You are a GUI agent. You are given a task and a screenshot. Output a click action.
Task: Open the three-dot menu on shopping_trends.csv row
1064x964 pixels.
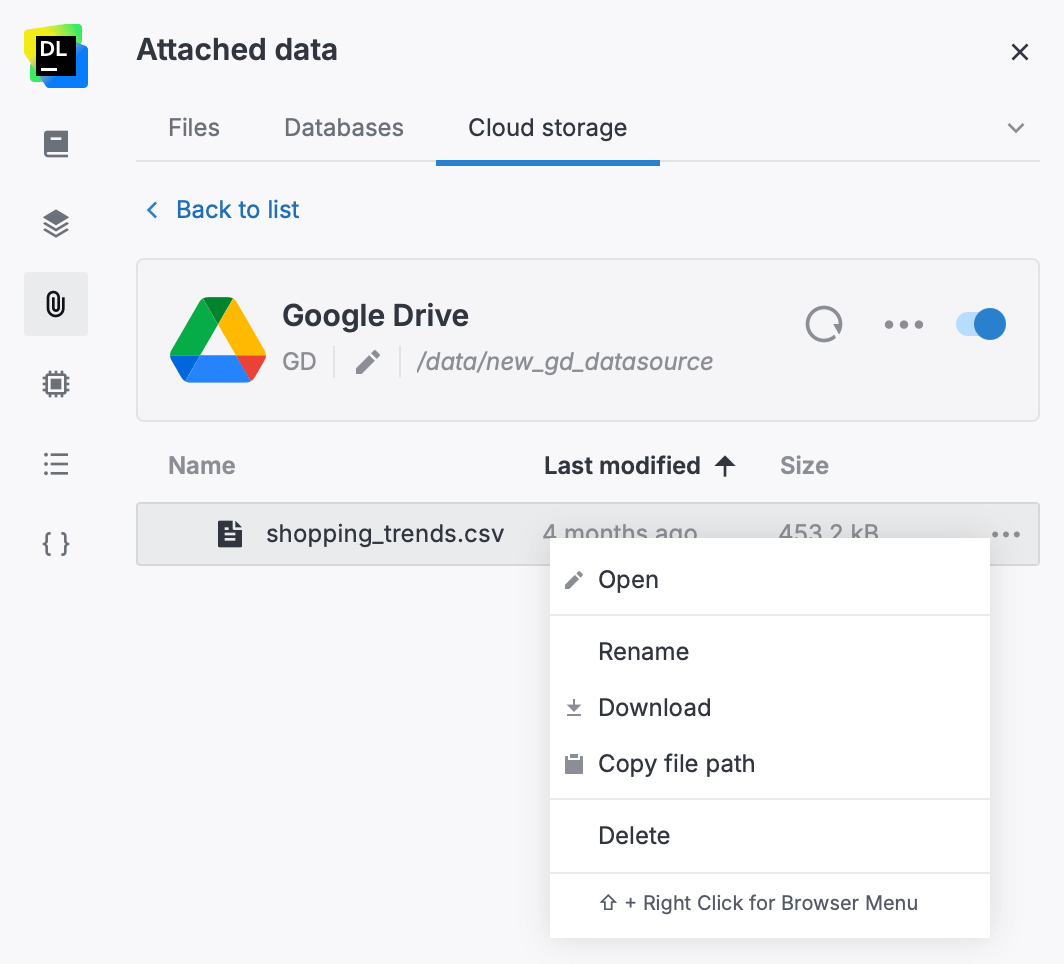1006,534
